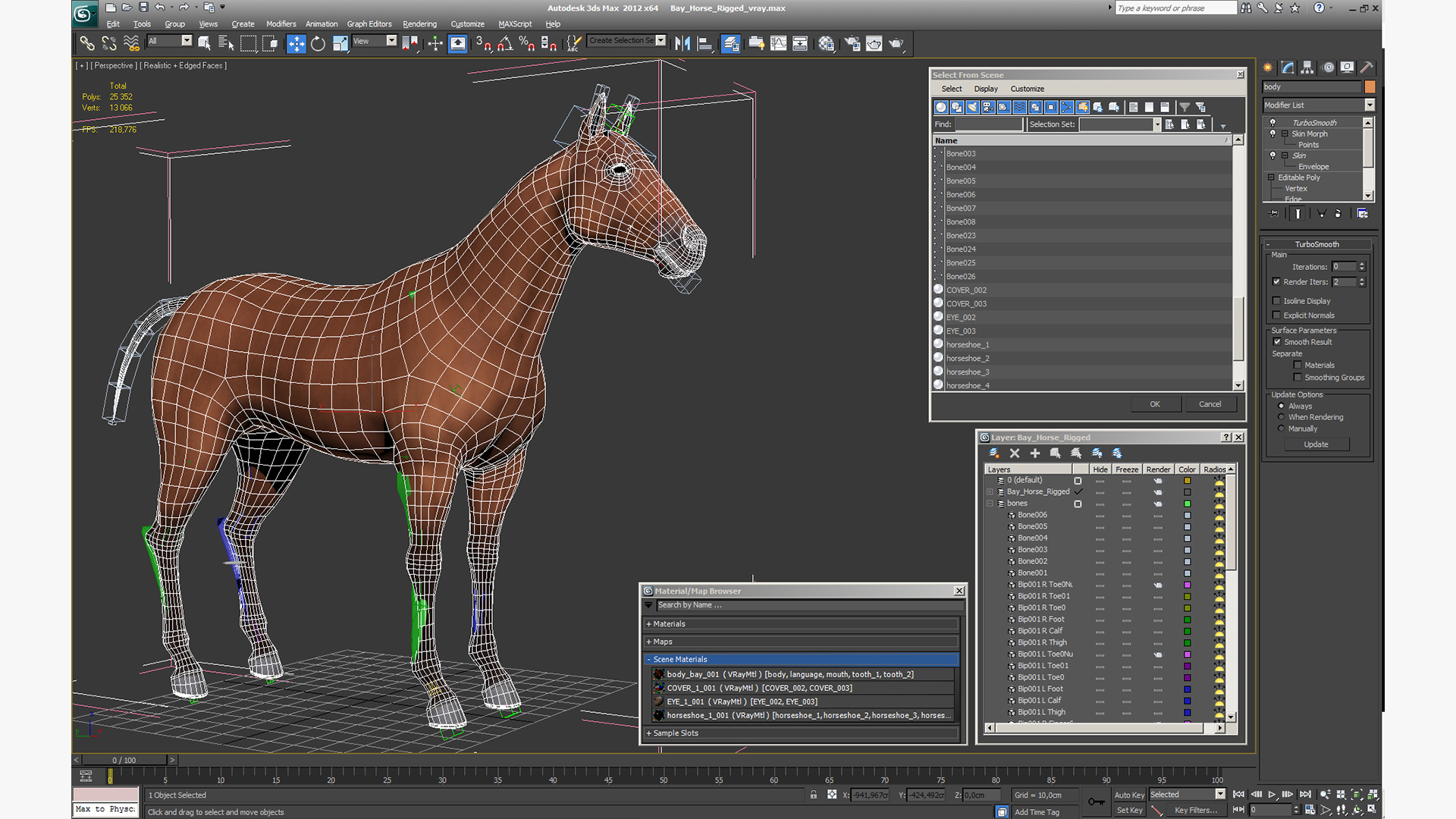Activate Select and Move tool
The height and width of the screenshot is (819, 1456).
pos(296,43)
